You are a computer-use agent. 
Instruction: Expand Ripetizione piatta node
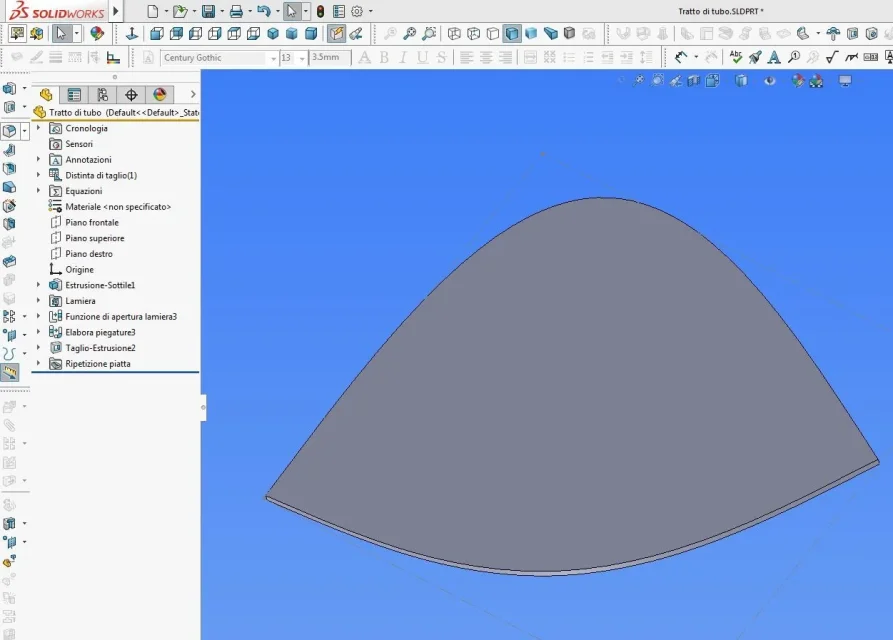click(x=39, y=363)
